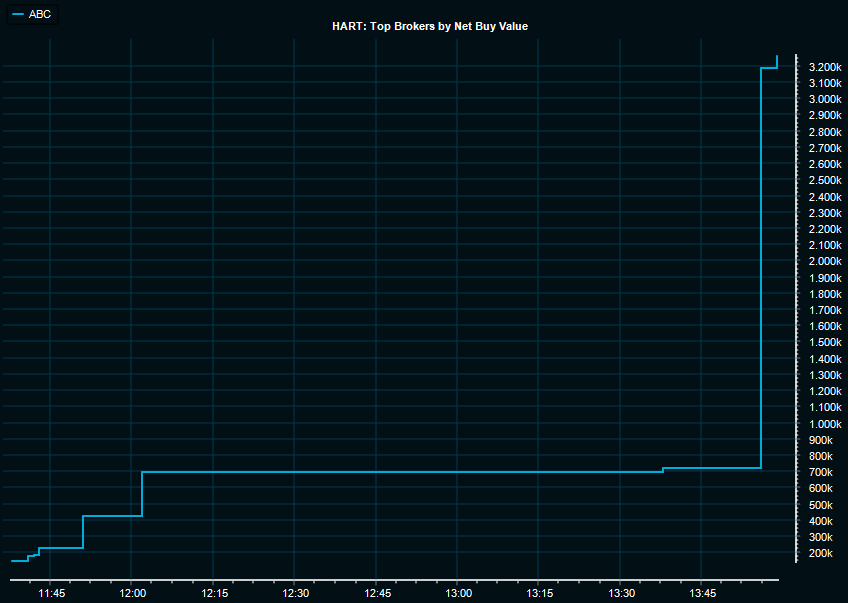
Task: Pick the 13:00 time axis label
Action: click(x=458, y=593)
